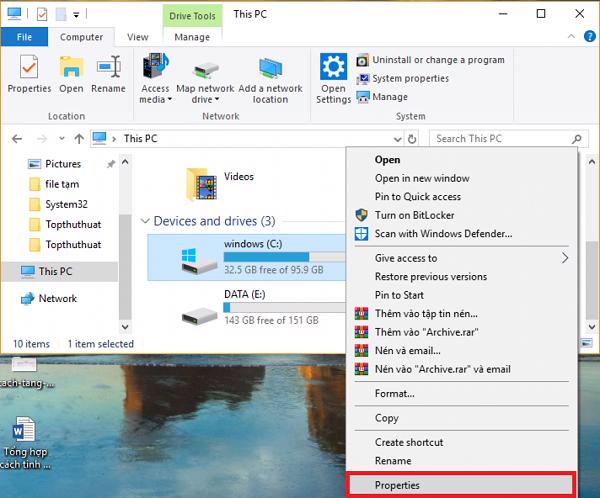The image size is (600, 498).
Task: Expand the Give access to submenu
Action: pyautogui.click(x=566, y=258)
